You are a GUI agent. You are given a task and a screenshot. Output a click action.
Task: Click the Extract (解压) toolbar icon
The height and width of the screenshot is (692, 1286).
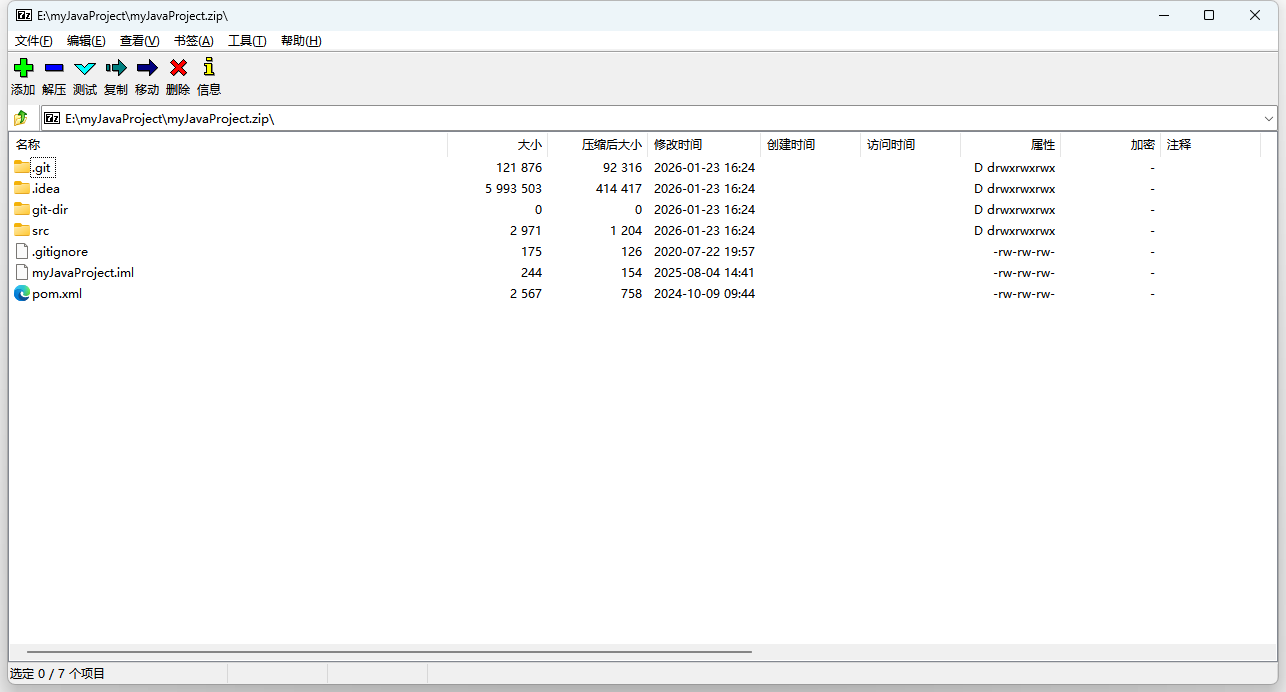[54, 68]
